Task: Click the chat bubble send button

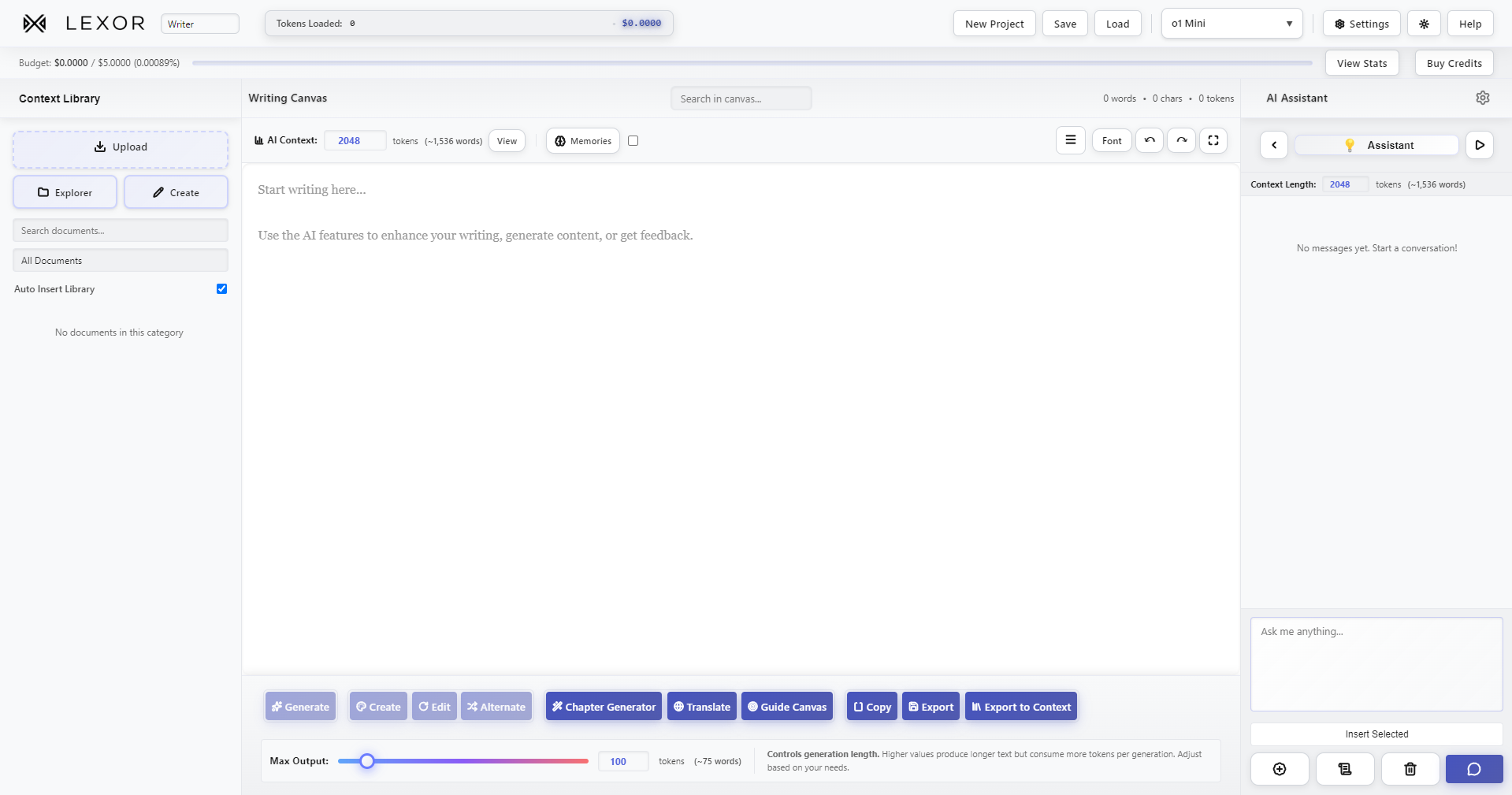Action: pyautogui.click(x=1473, y=768)
